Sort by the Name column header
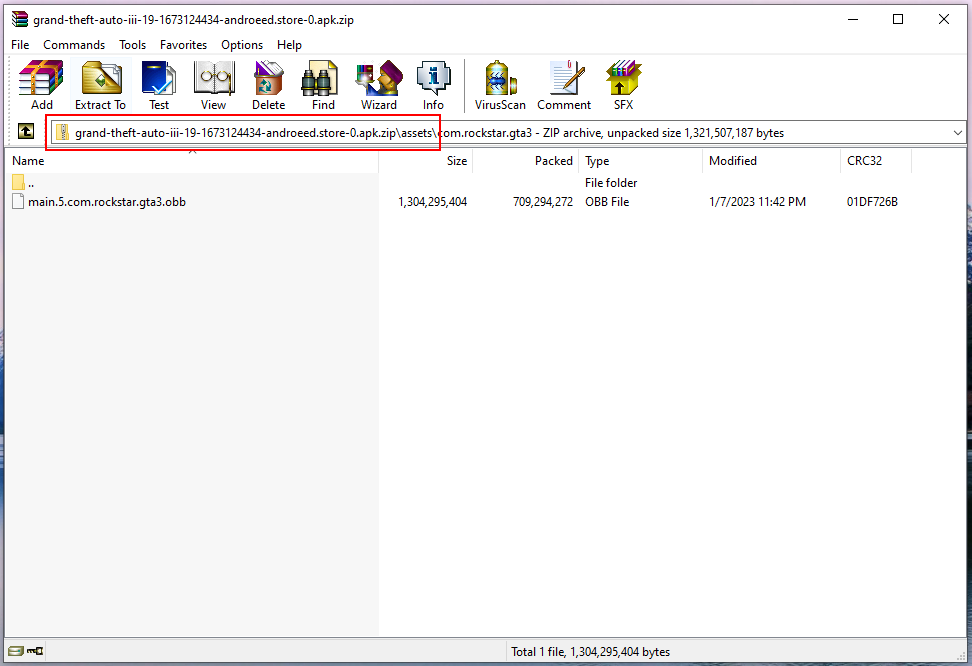Screen dimensions: 972x666 (192, 161)
